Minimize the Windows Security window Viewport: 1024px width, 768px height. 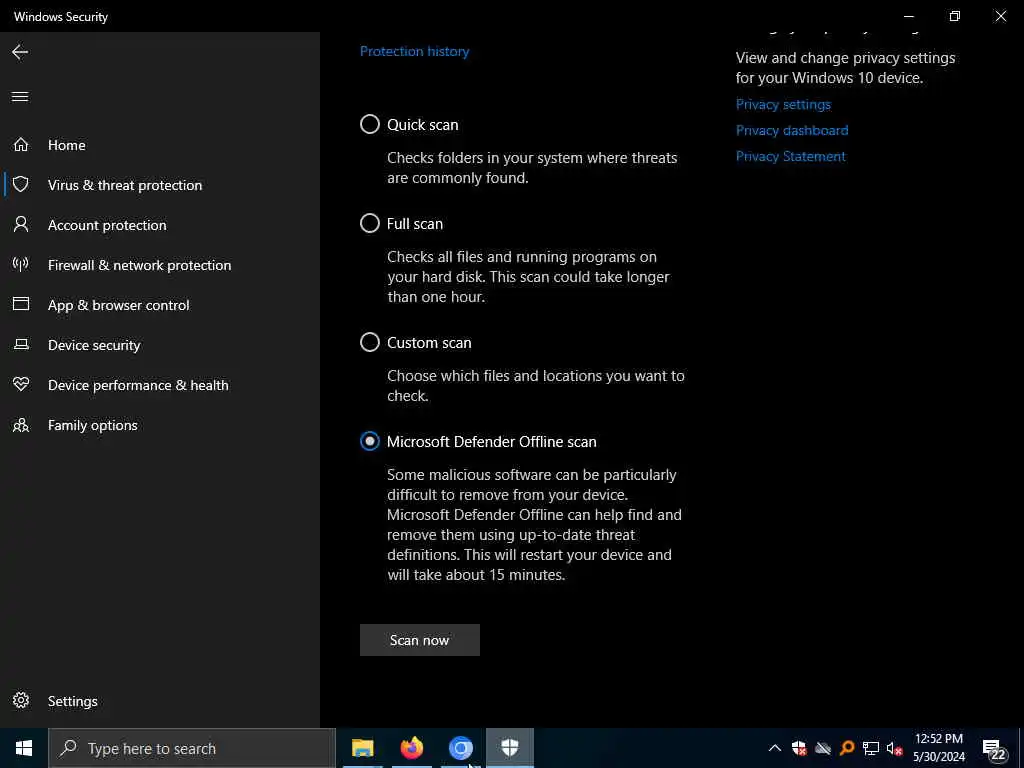tap(908, 16)
